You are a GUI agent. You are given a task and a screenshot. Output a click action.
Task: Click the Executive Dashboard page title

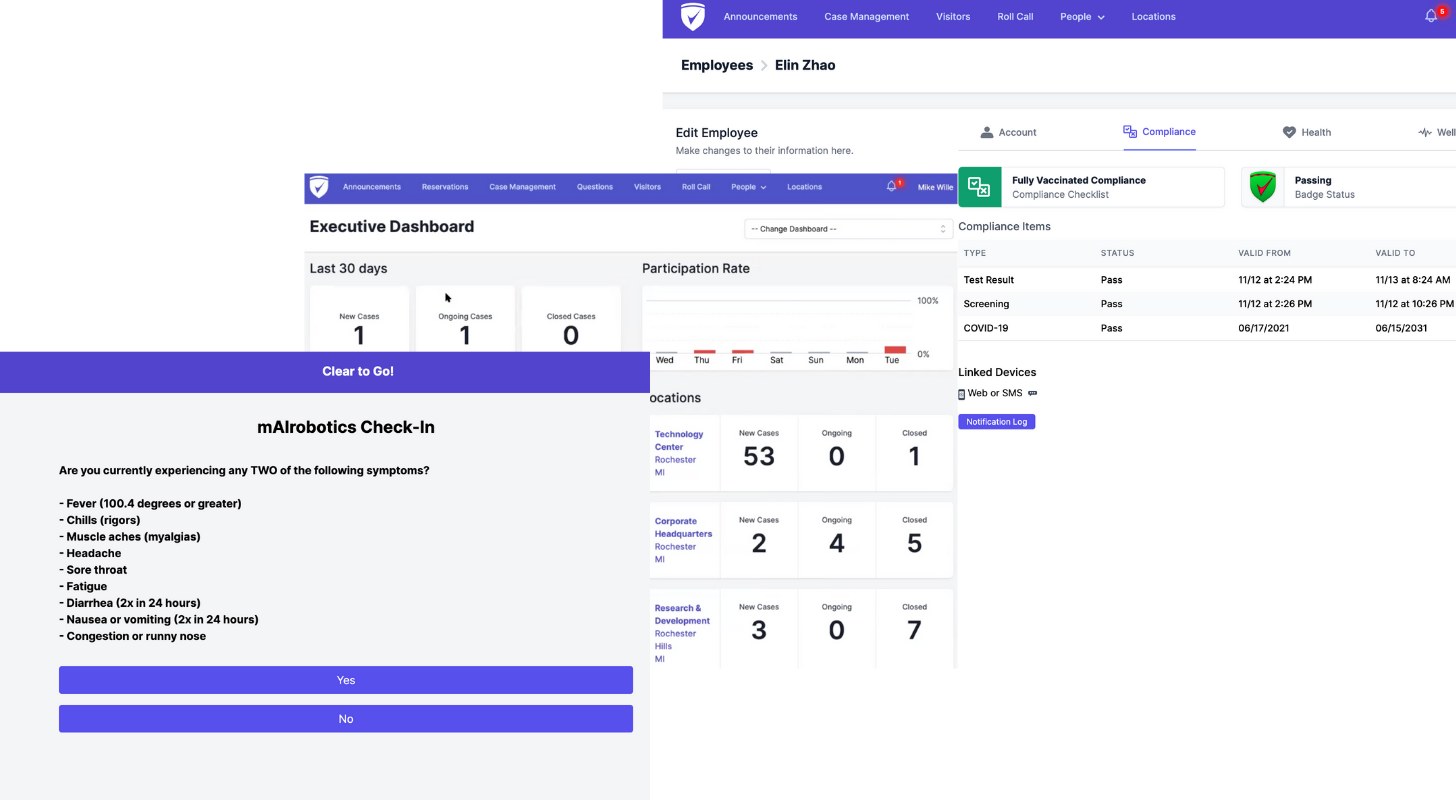pyautogui.click(x=392, y=227)
